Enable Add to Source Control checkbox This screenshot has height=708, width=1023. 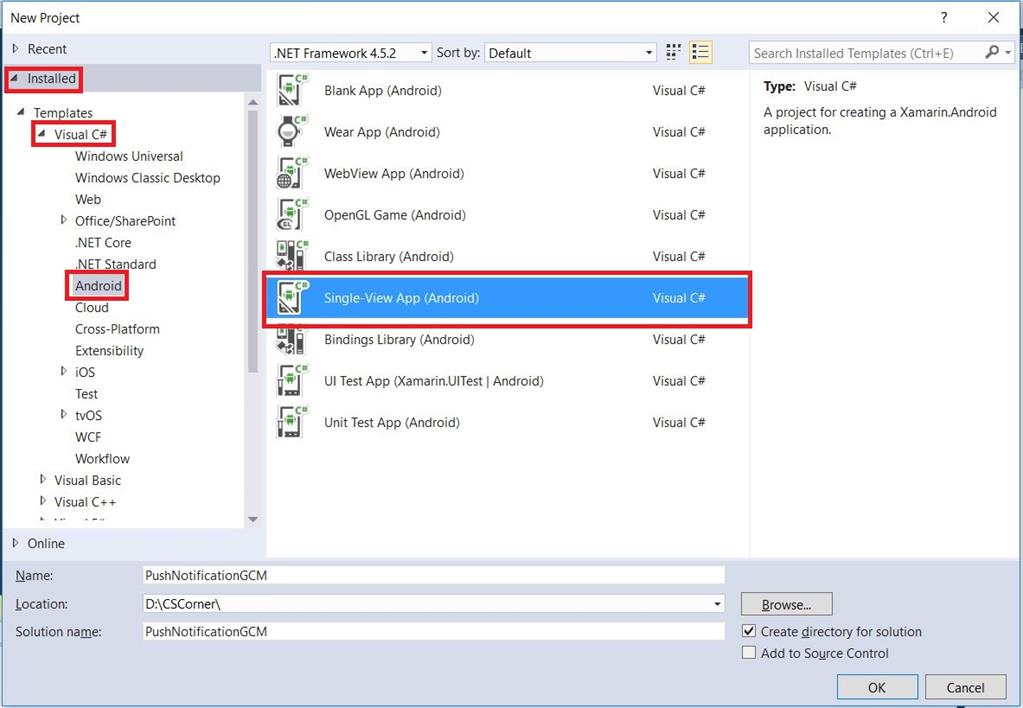pos(749,653)
